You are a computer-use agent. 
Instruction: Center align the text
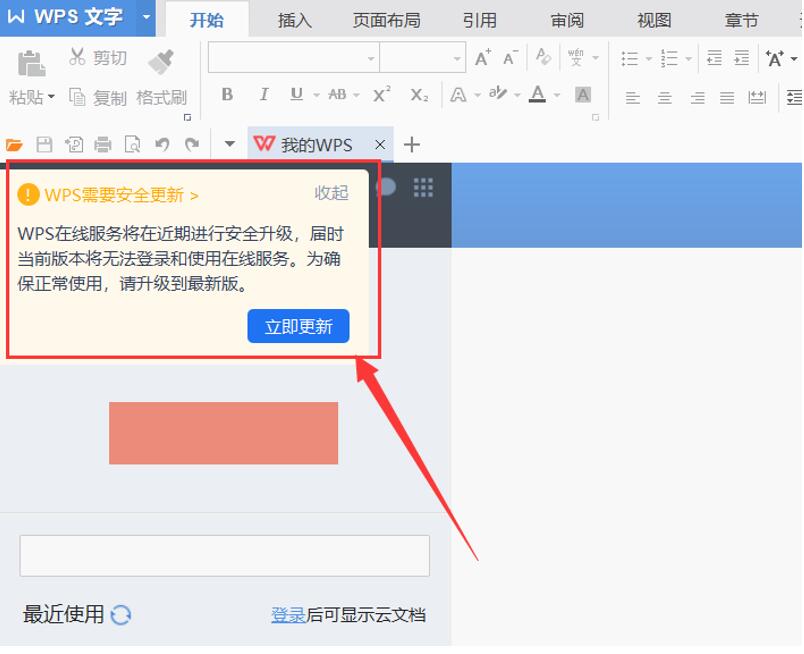tap(665, 97)
